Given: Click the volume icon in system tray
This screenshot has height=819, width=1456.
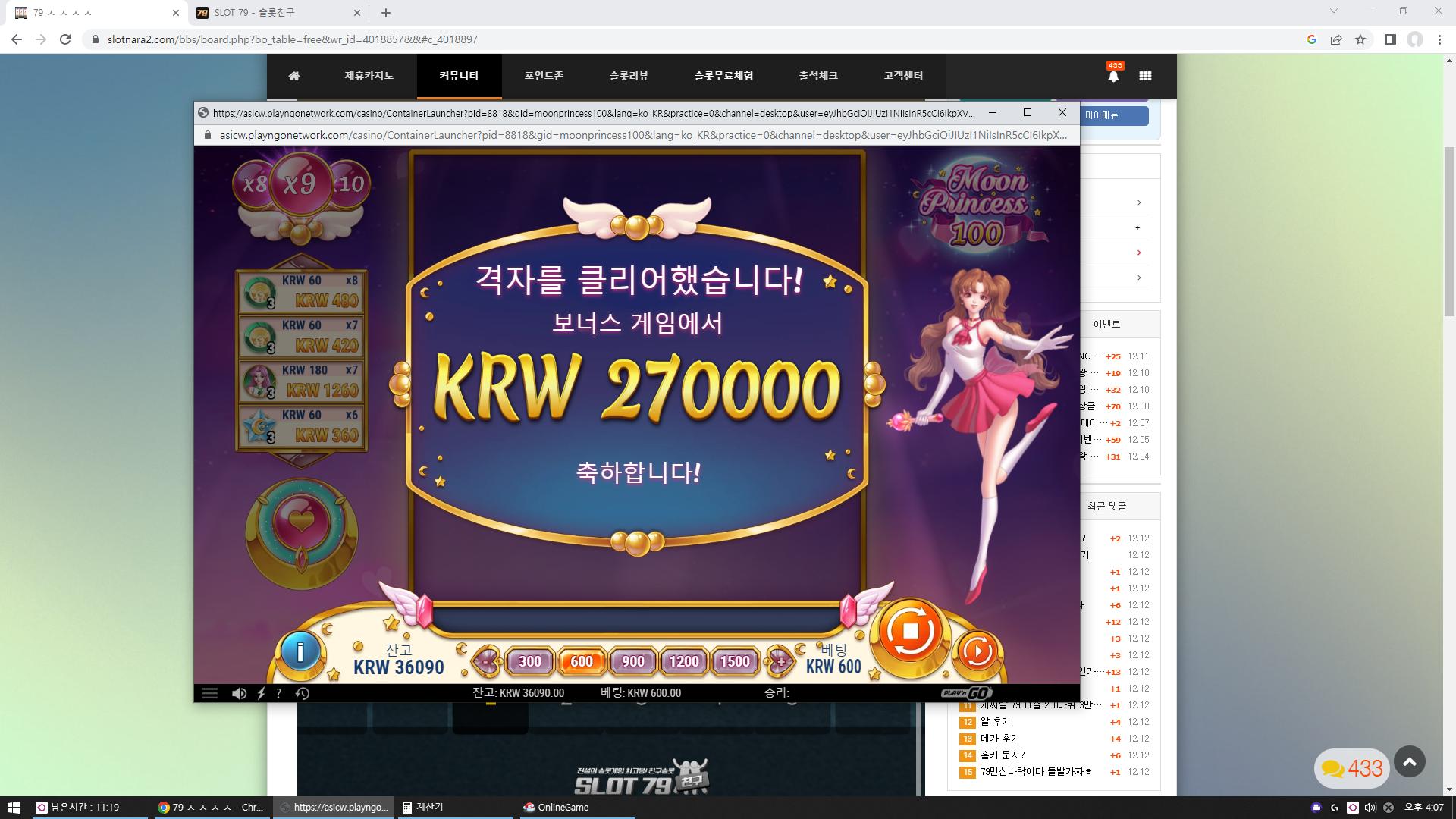Looking at the screenshot, I should [x=1370, y=808].
